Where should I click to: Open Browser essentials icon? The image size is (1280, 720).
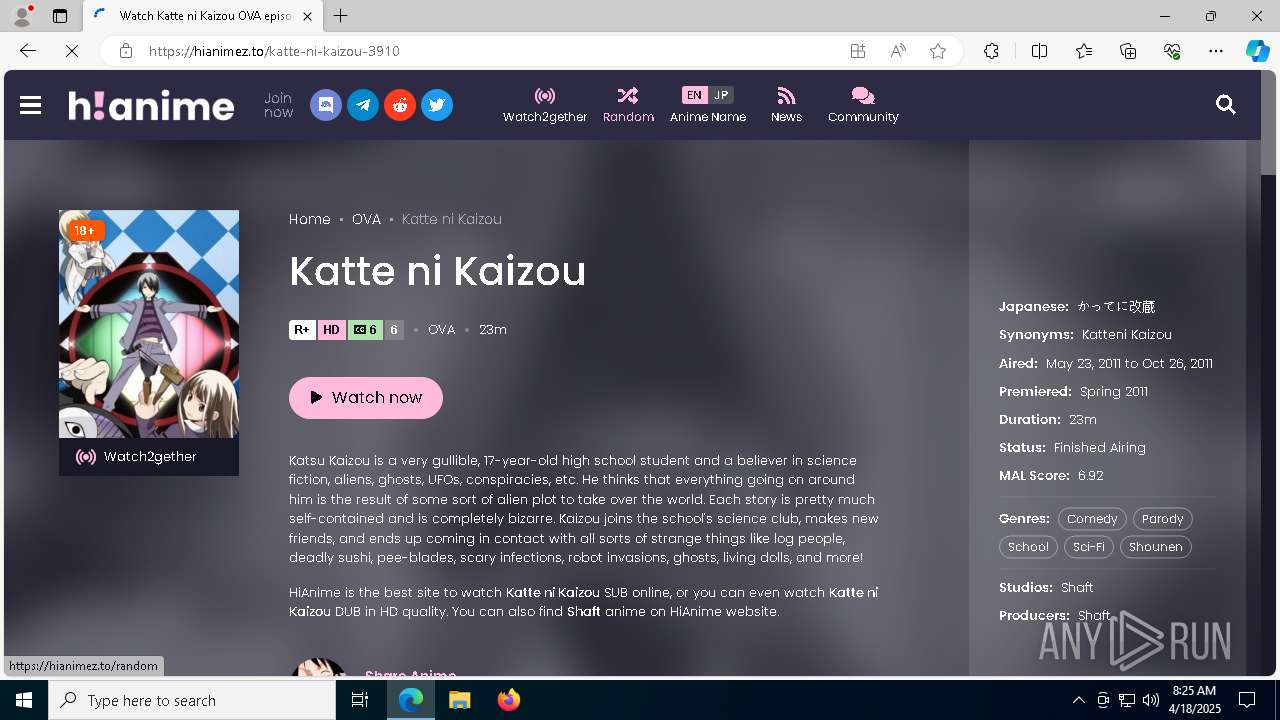(1172, 51)
